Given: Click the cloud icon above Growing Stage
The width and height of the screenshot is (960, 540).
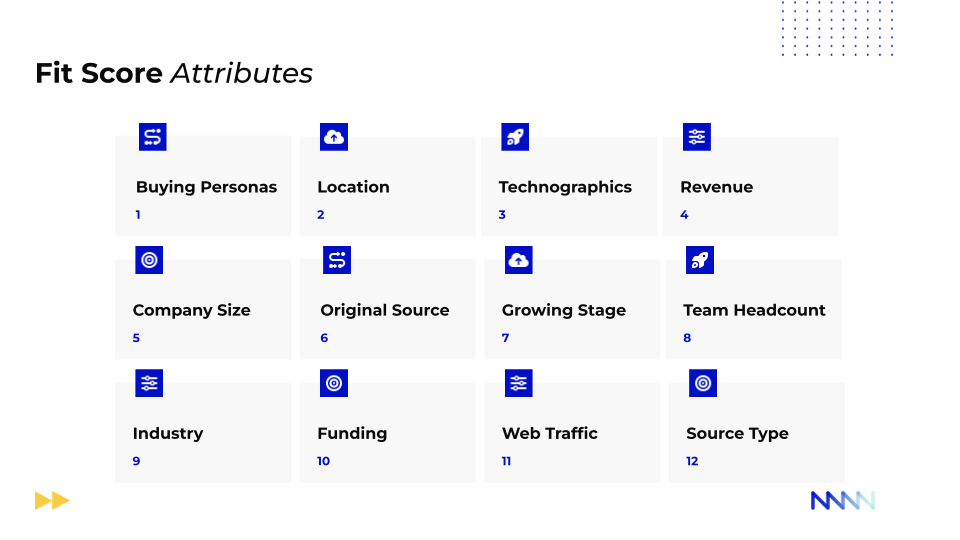Looking at the screenshot, I should pos(518,260).
